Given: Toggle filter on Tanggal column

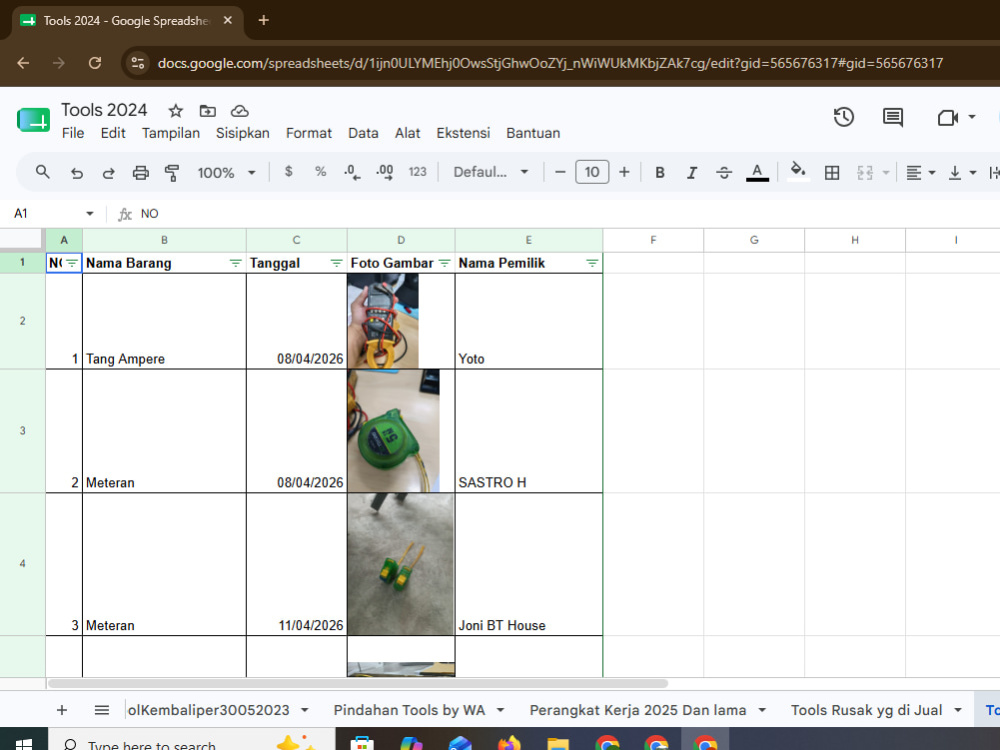Looking at the screenshot, I should tap(336, 263).
